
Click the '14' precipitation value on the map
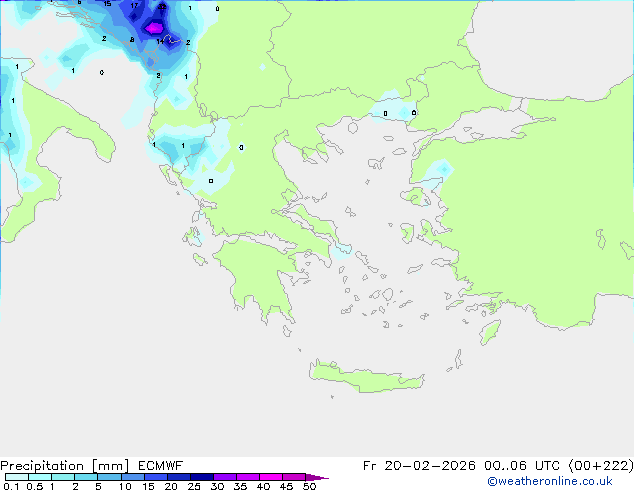(x=160, y=41)
